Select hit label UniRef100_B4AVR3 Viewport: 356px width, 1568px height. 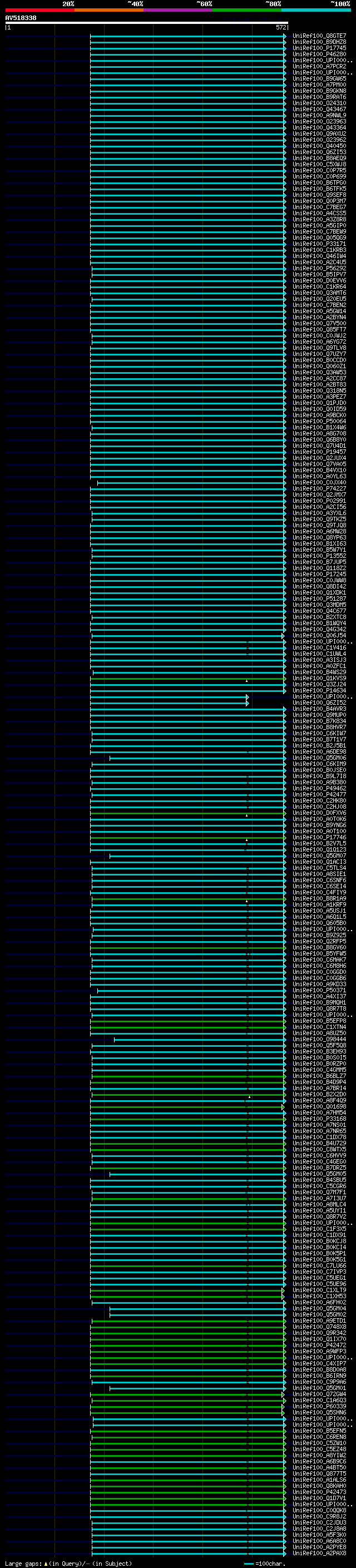pyautogui.click(x=319, y=709)
